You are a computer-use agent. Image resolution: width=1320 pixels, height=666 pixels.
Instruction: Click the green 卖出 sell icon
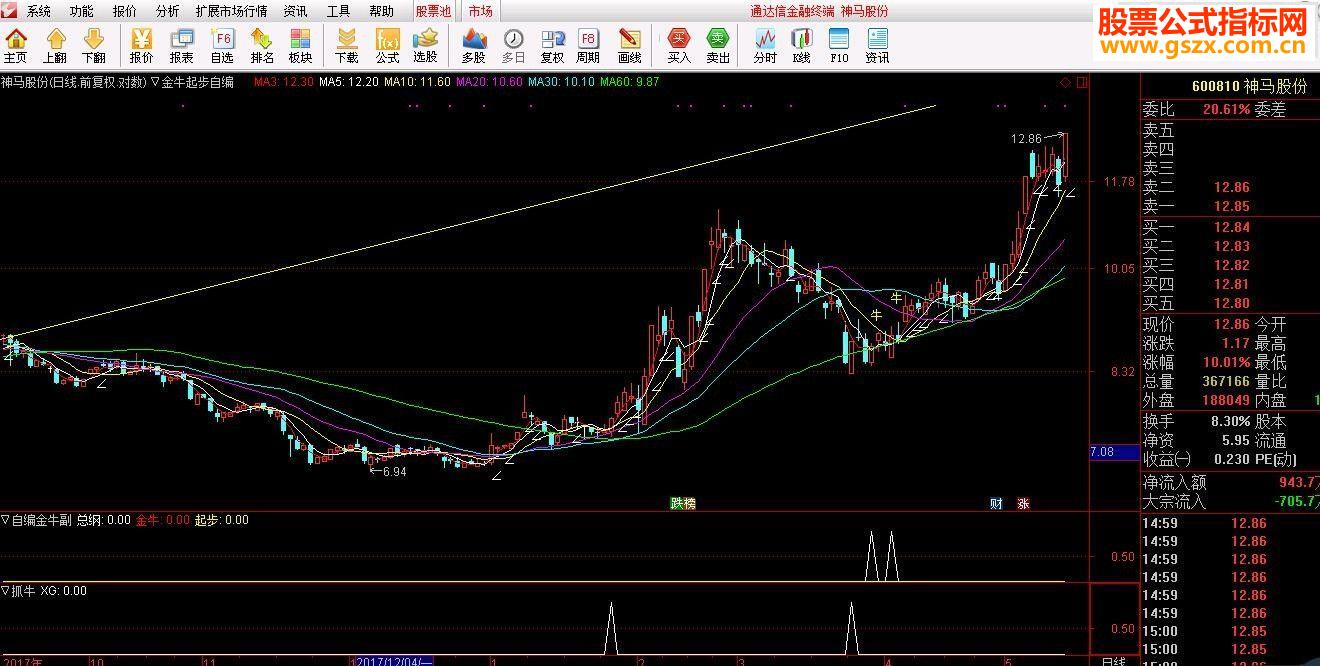pos(718,46)
